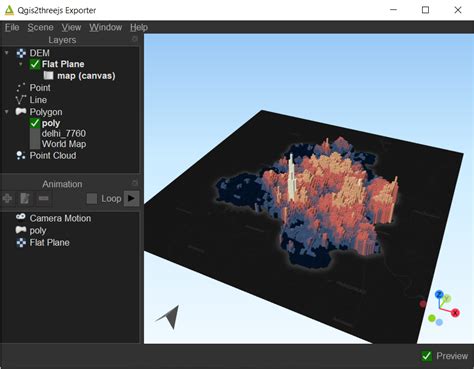474x369 pixels.
Task: Click the Line layer group icon
Action: (21, 100)
